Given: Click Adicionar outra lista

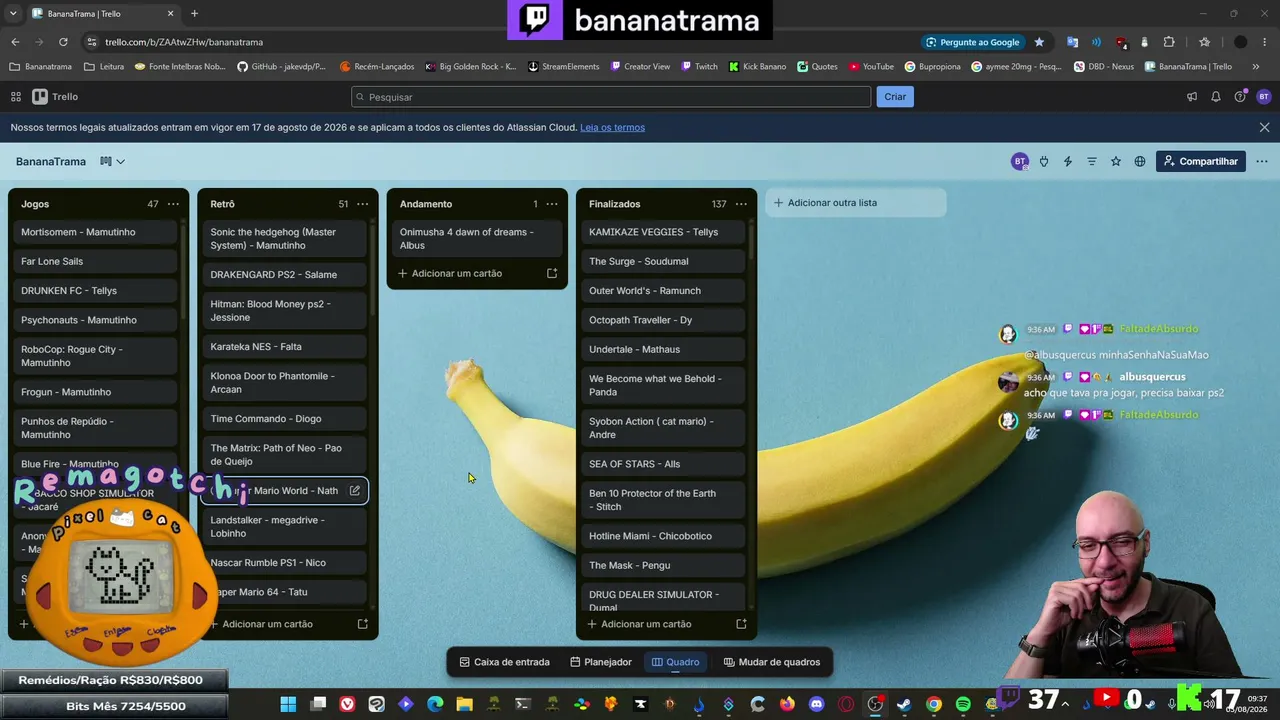Looking at the screenshot, I should pos(856,203).
